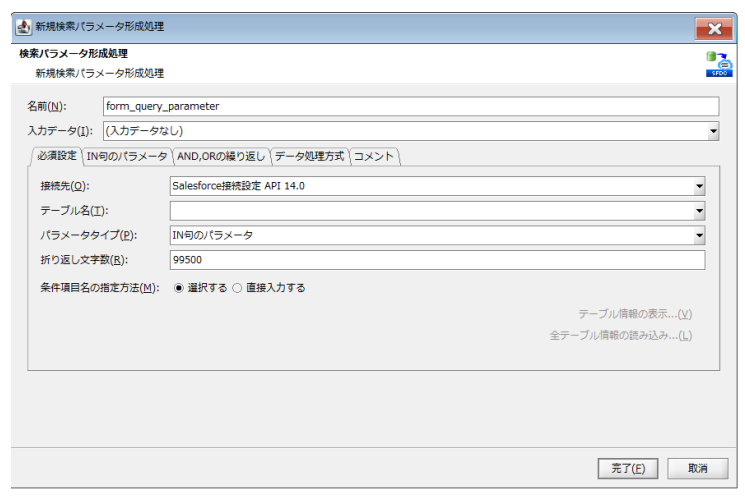This screenshot has width=745, height=498.
Task: Select the 選択する radio button
Action: click(x=180, y=288)
